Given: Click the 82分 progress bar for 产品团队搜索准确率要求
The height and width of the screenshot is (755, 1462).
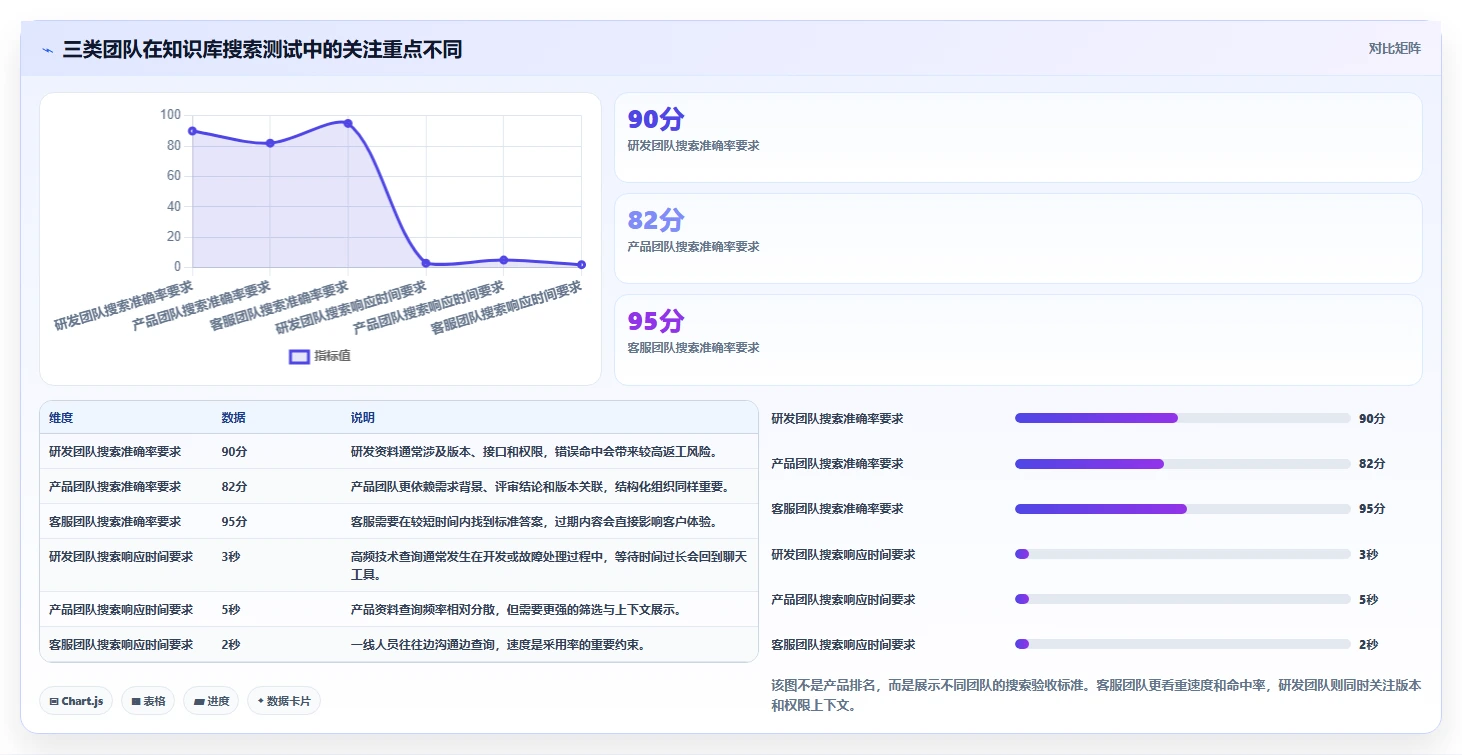Looking at the screenshot, I should 1182,464.
